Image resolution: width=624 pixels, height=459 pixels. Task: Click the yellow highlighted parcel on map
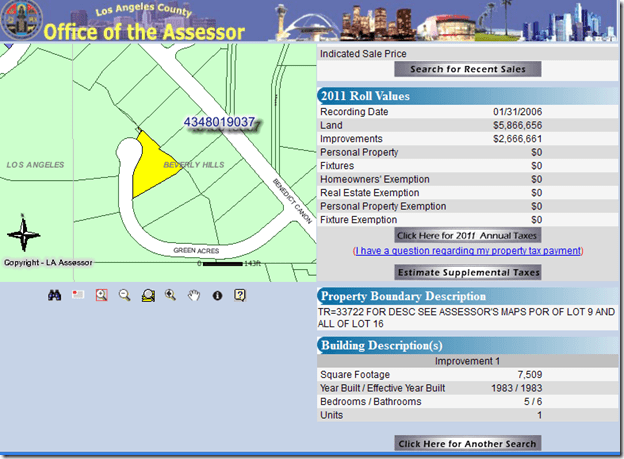point(150,167)
